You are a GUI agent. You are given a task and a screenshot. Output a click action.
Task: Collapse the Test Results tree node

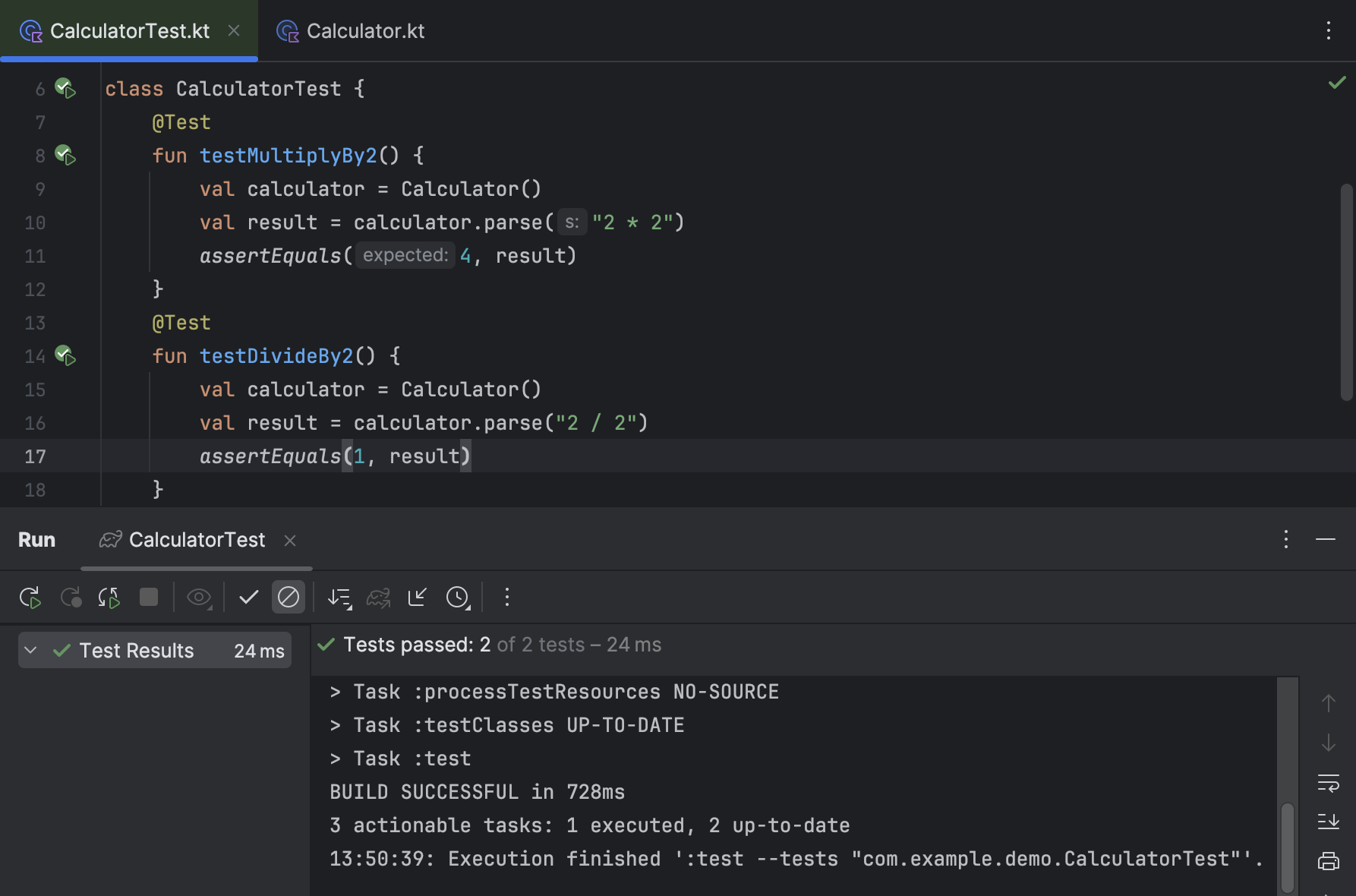[x=31, y=651]
